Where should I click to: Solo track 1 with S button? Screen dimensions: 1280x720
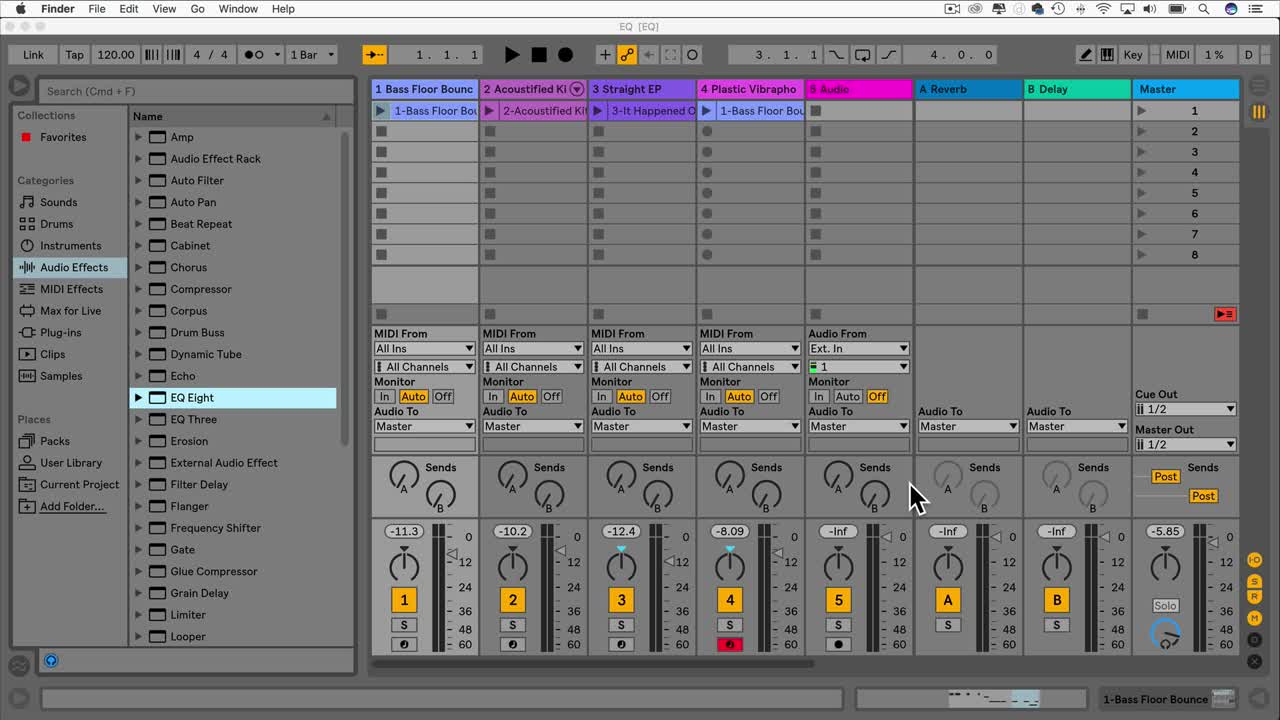pos(404,626)
